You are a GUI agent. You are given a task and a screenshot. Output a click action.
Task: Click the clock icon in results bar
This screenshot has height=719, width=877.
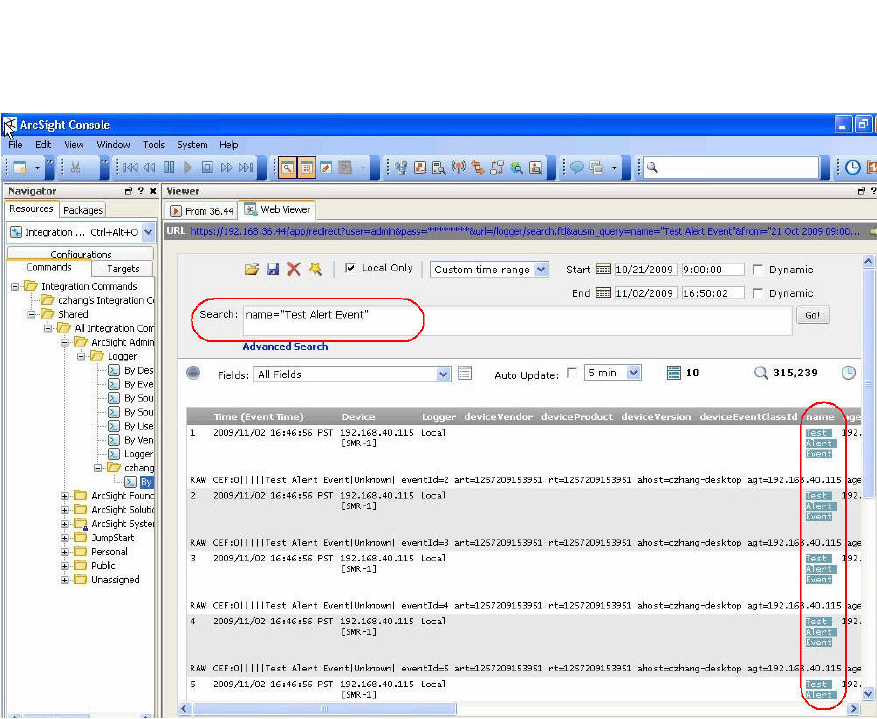point(848,373)
